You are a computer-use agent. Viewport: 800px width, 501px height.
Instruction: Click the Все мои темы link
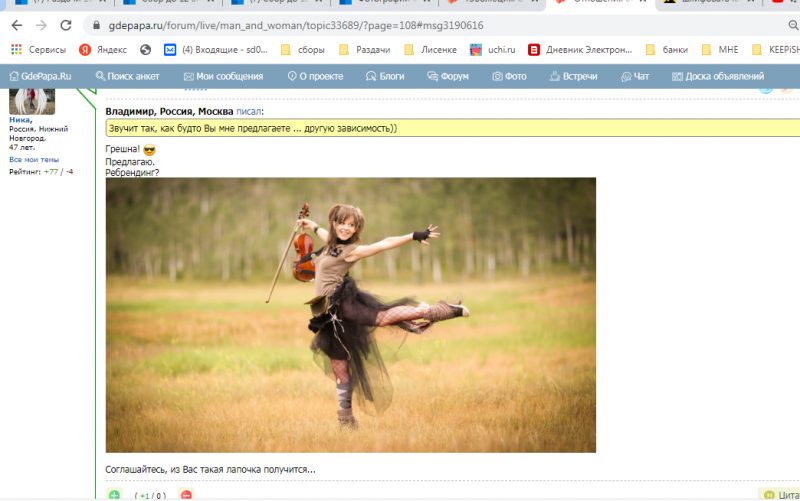click(34, 160)
